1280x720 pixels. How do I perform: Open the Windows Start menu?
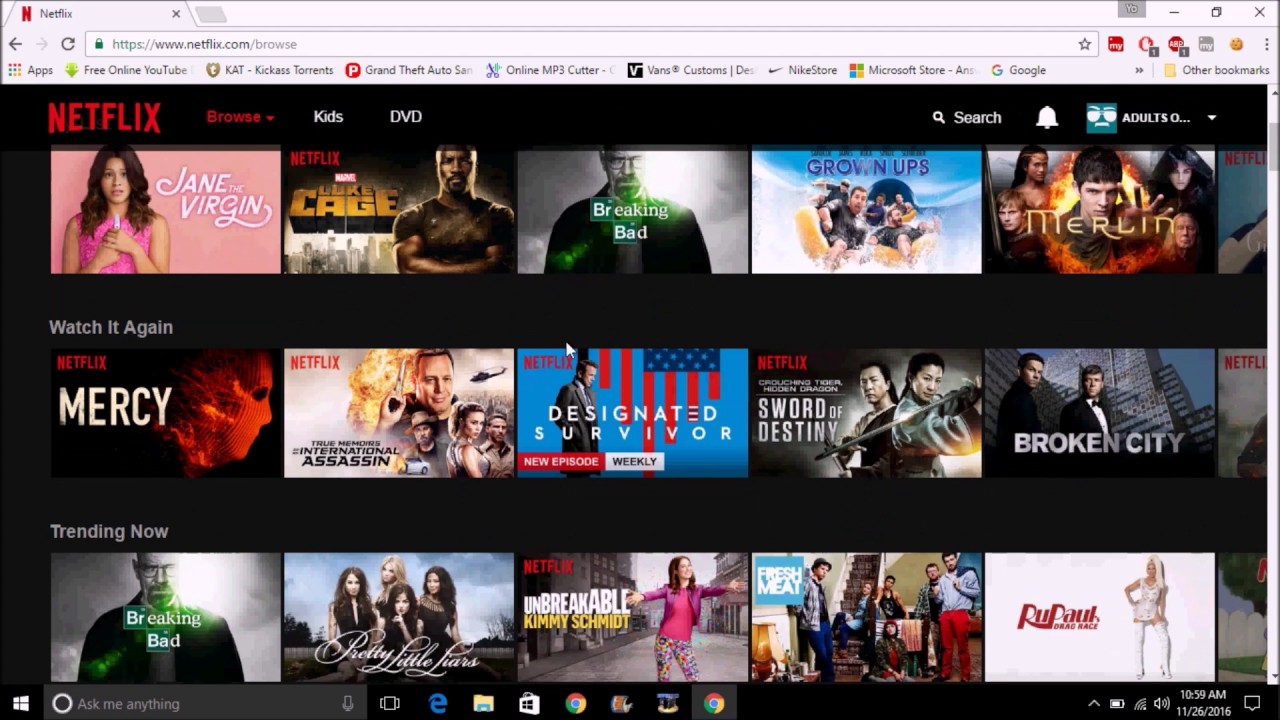[x=21, y=704]
